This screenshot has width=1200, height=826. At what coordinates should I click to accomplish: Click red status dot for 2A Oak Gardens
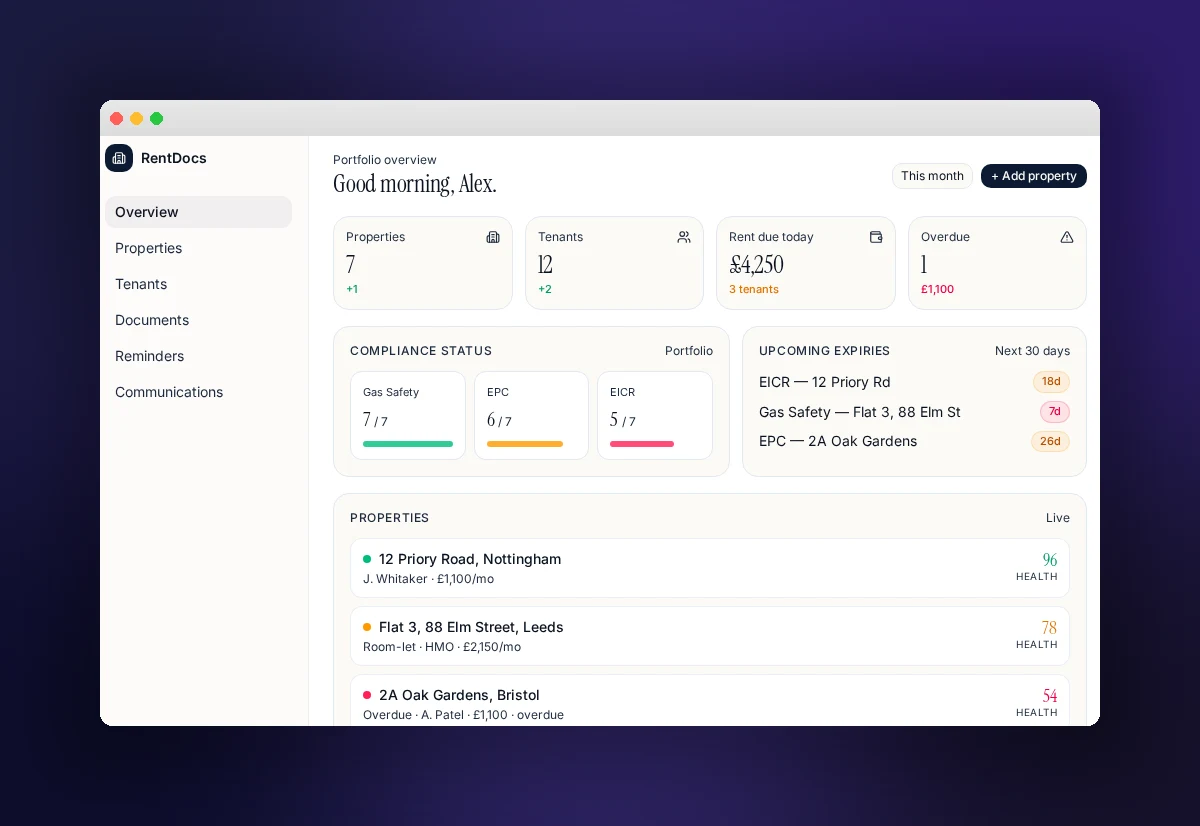point(367,695)
